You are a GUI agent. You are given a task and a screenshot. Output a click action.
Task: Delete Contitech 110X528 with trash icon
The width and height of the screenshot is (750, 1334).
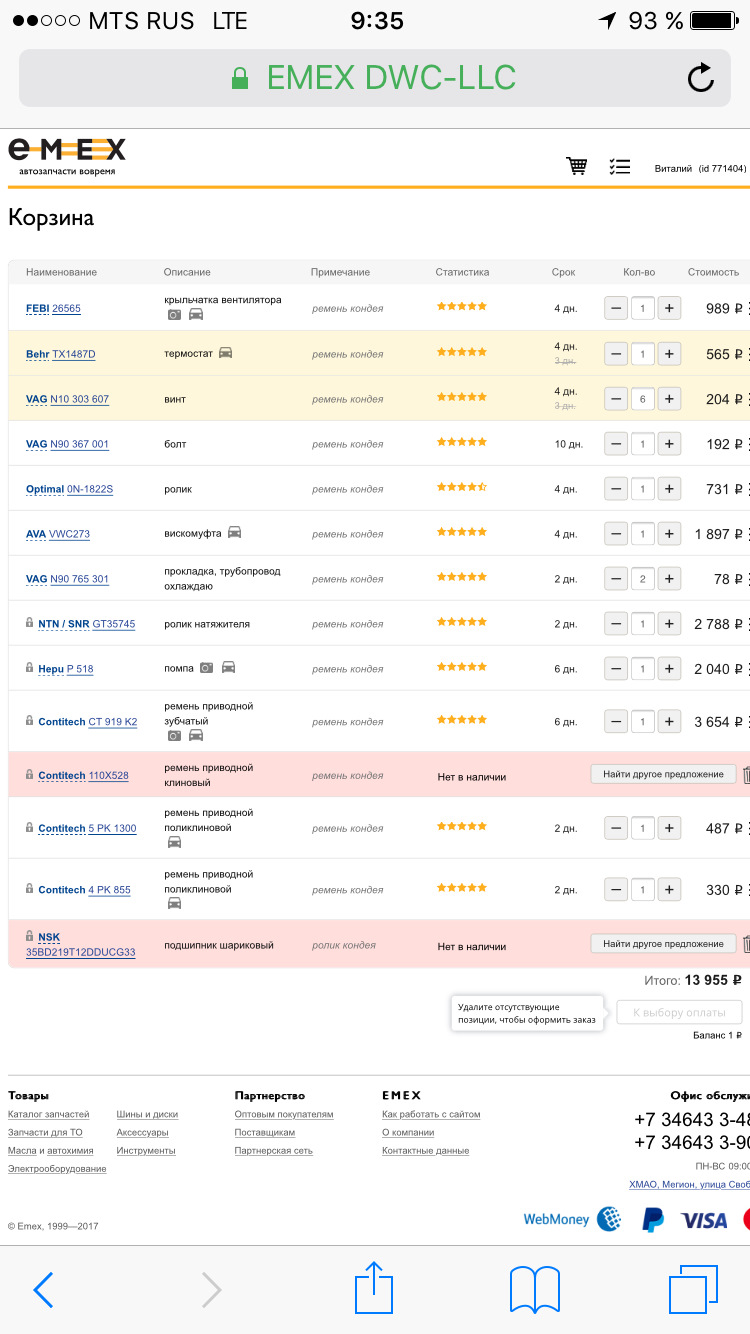[745, 774]
